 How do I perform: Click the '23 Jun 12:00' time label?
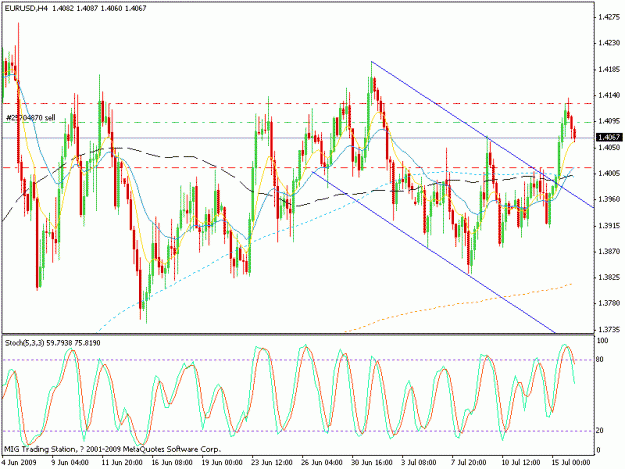coord(272,462)
